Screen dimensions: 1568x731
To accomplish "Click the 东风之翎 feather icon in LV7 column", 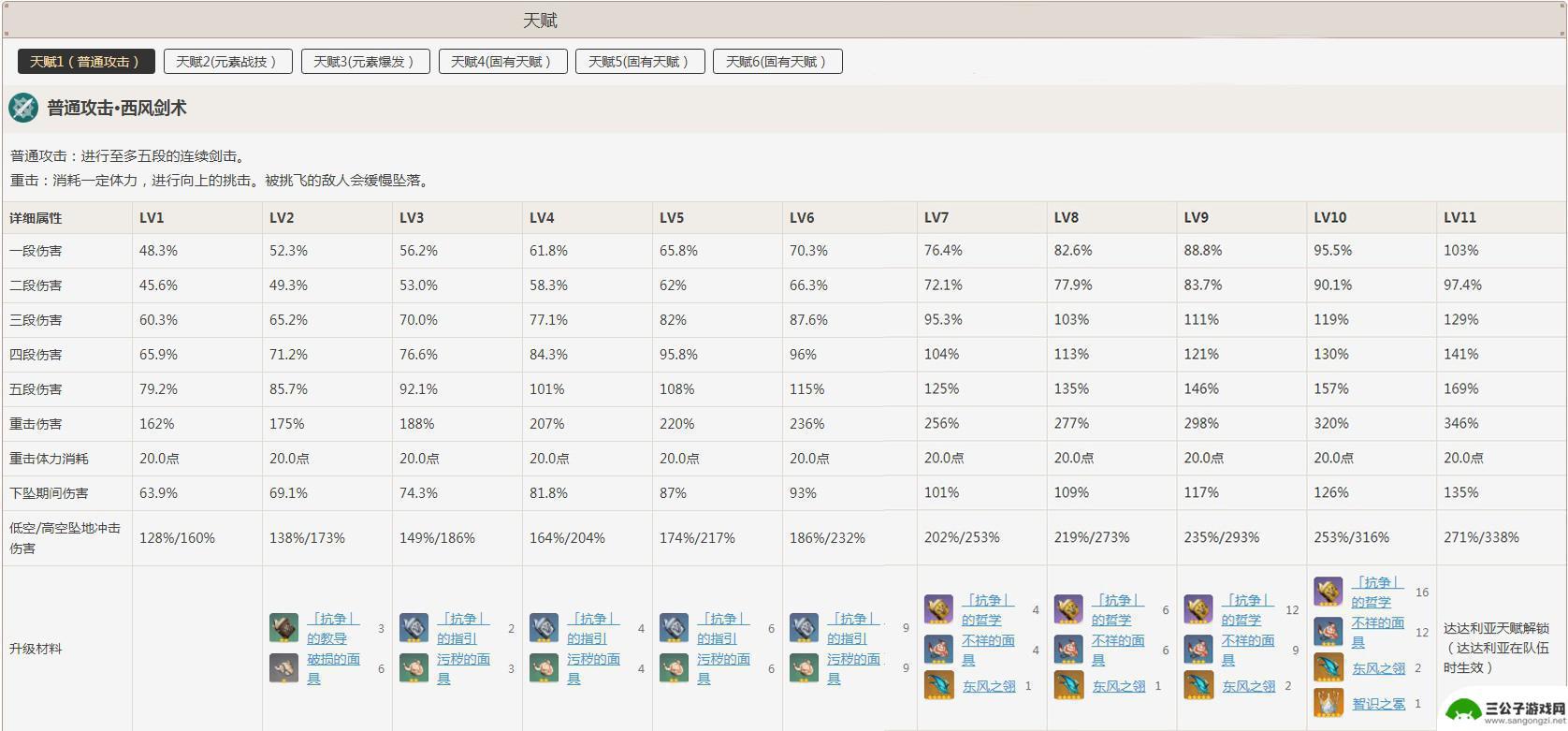I will (x=938, y=685).
